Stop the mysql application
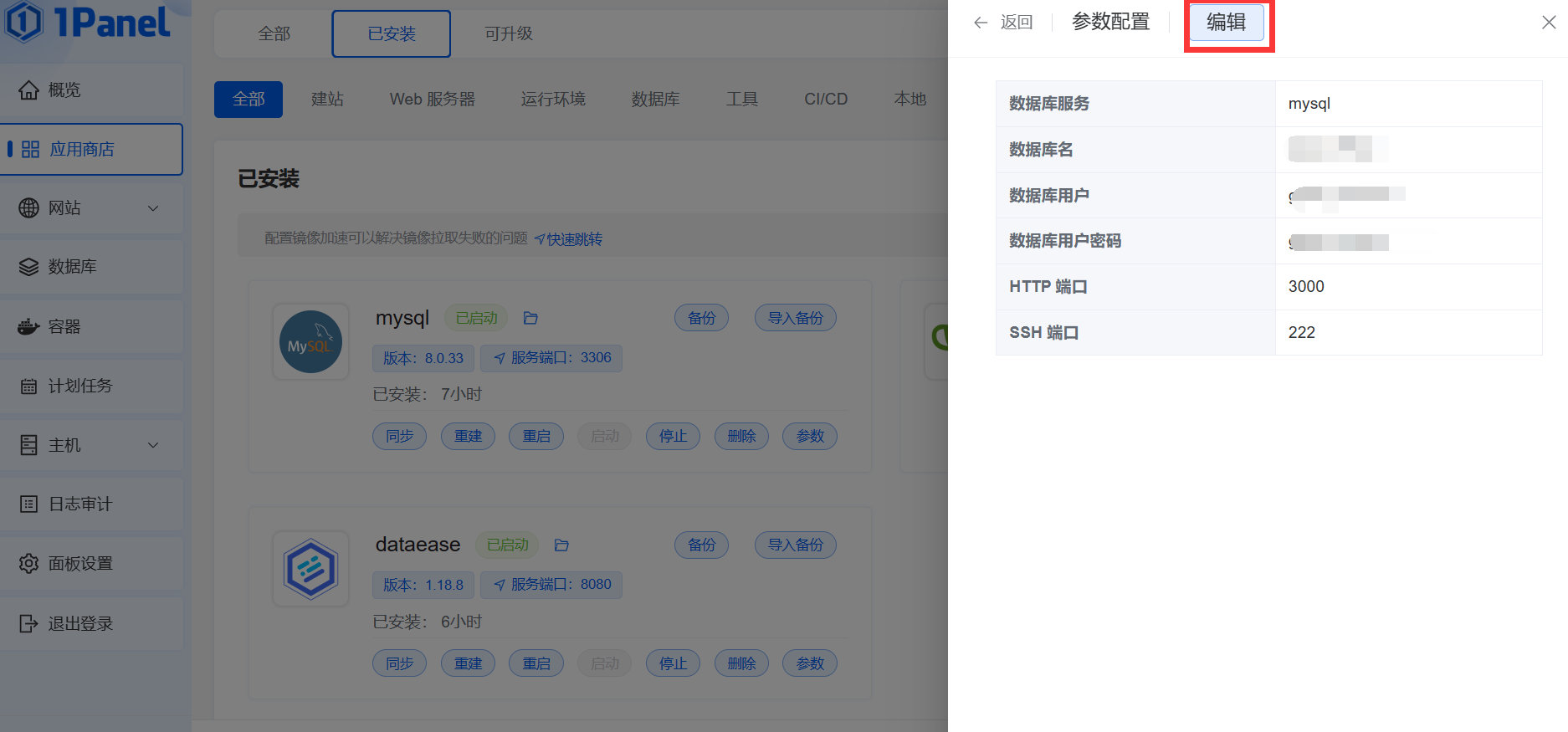1568x732 pixels. (x=673, y=436)
